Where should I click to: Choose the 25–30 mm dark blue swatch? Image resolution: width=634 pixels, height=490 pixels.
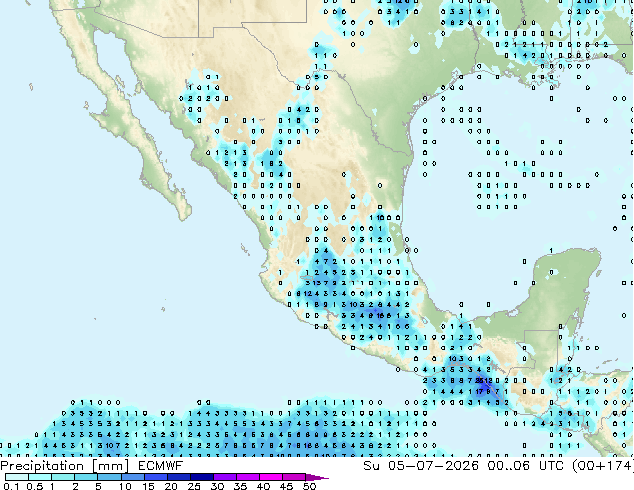pos(201,477)
